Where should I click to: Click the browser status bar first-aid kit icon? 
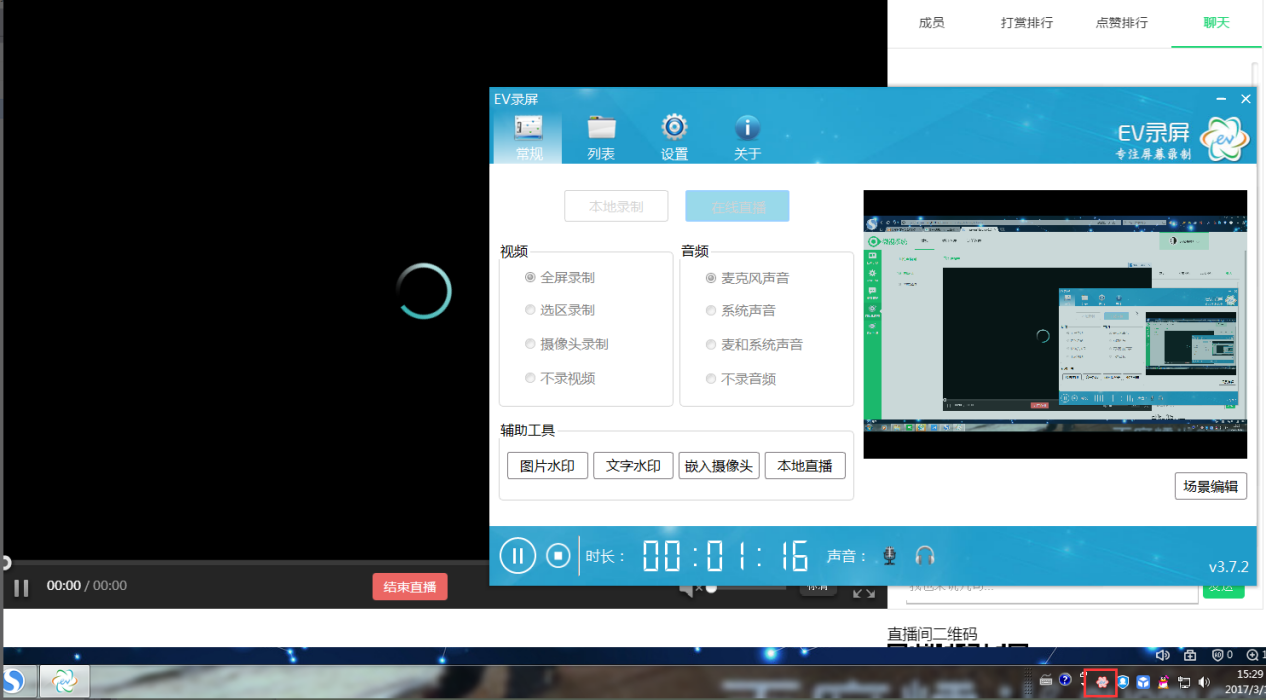pyautogui.click(x=1190, y=656)
